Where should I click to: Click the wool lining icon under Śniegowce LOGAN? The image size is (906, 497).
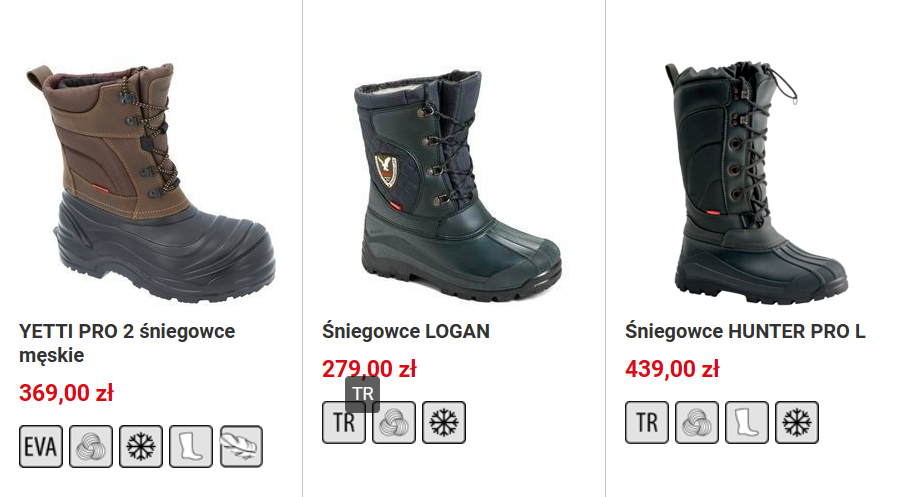pyautogui.click(x=393, y=422)
